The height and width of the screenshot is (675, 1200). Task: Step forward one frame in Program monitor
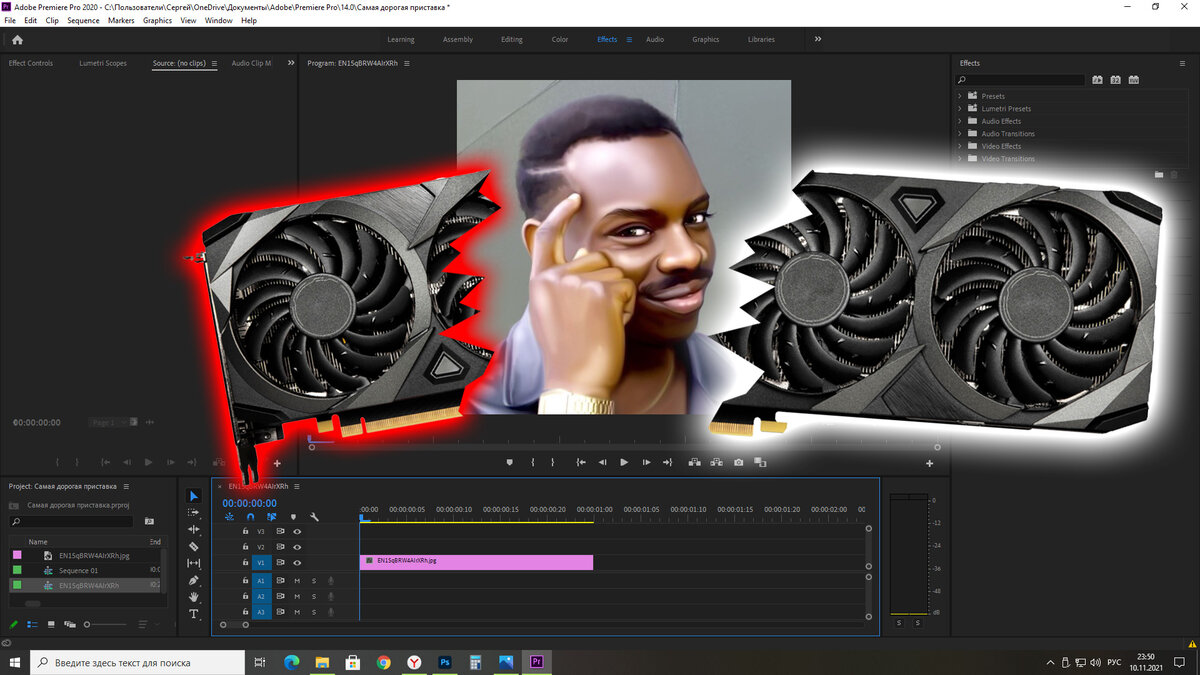click(x=646, y=462)
